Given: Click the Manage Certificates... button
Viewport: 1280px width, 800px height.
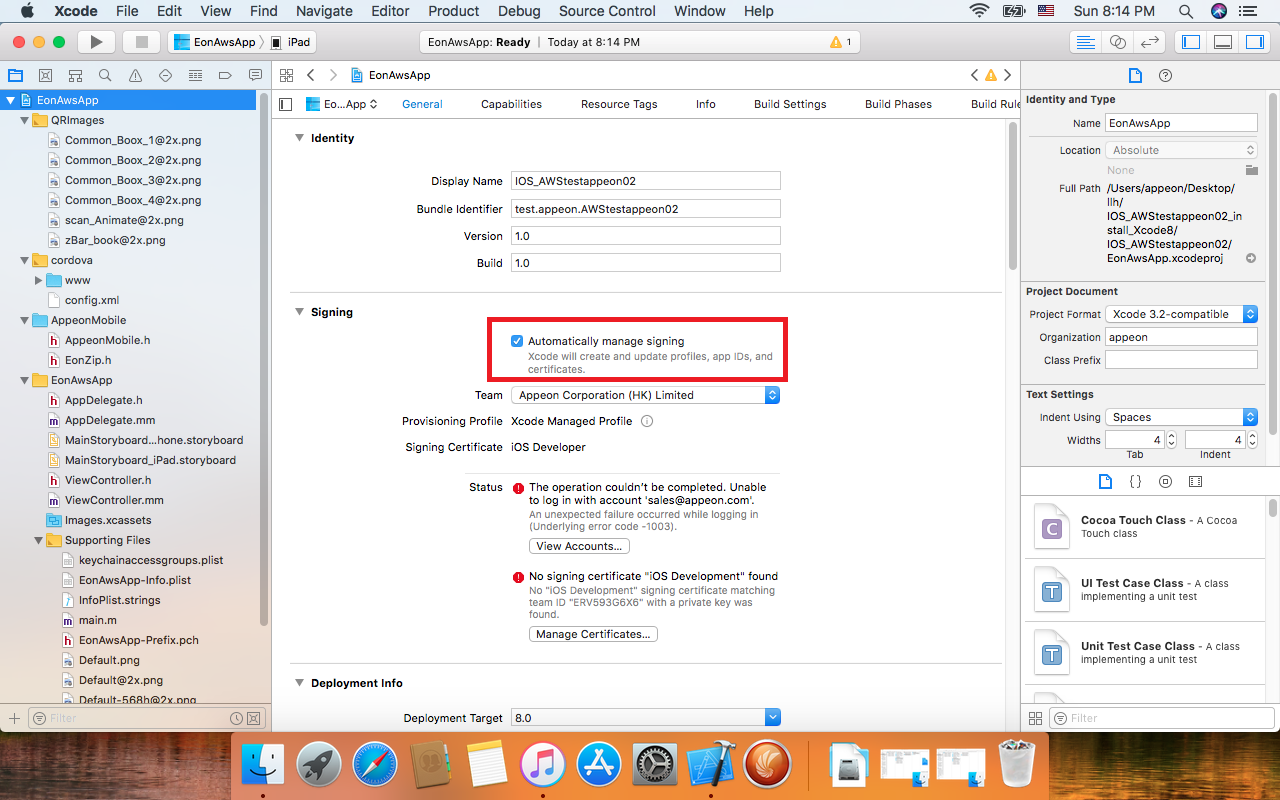Looking at the screenshot, I should (x=593, y=634).
